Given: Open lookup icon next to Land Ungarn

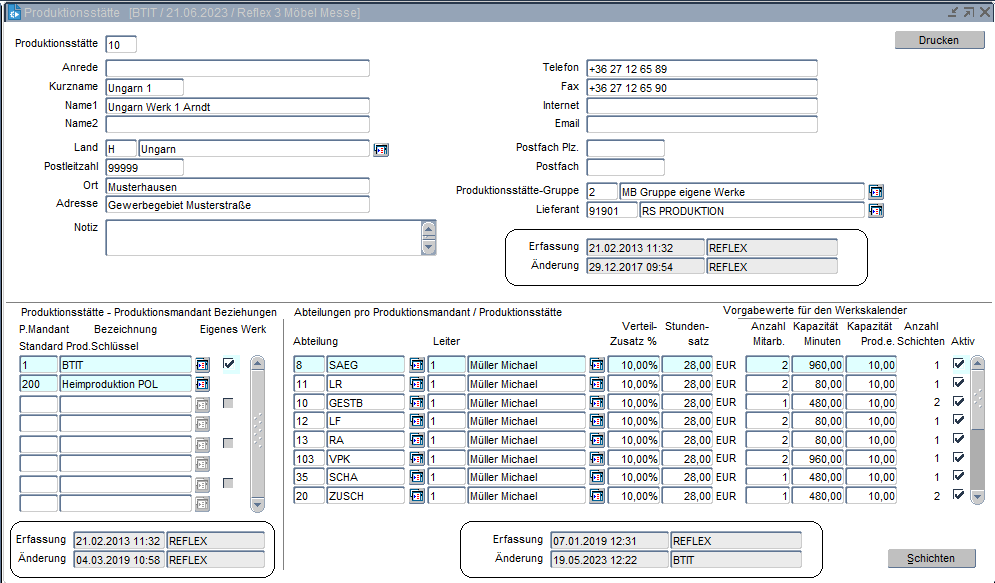Looking at the screenshot, I should coord(380,149).
